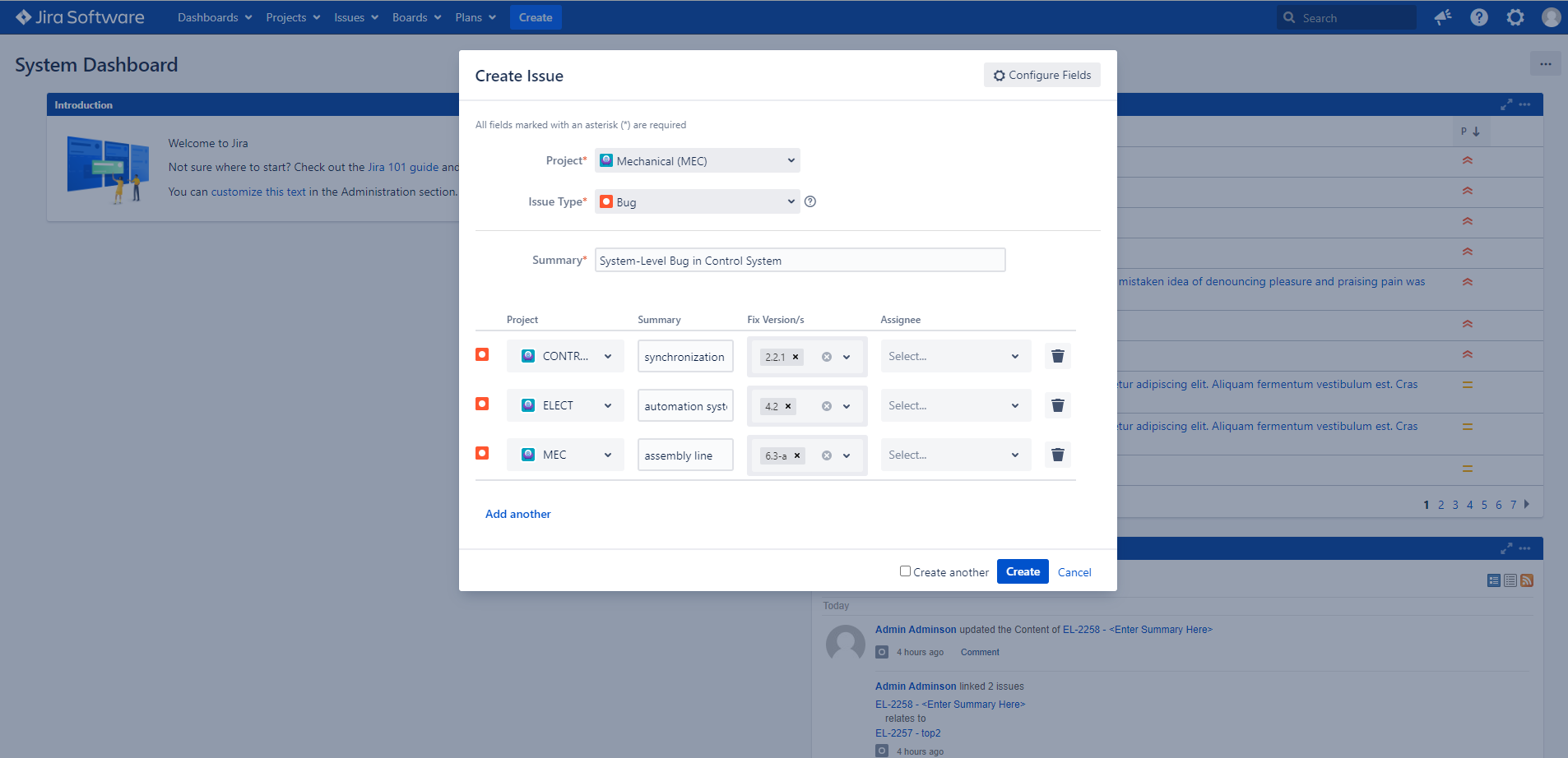Viewport: 1568px width, 758px height.
Task: Go to next page arrow in pagination
Action: coord(1527,504)
